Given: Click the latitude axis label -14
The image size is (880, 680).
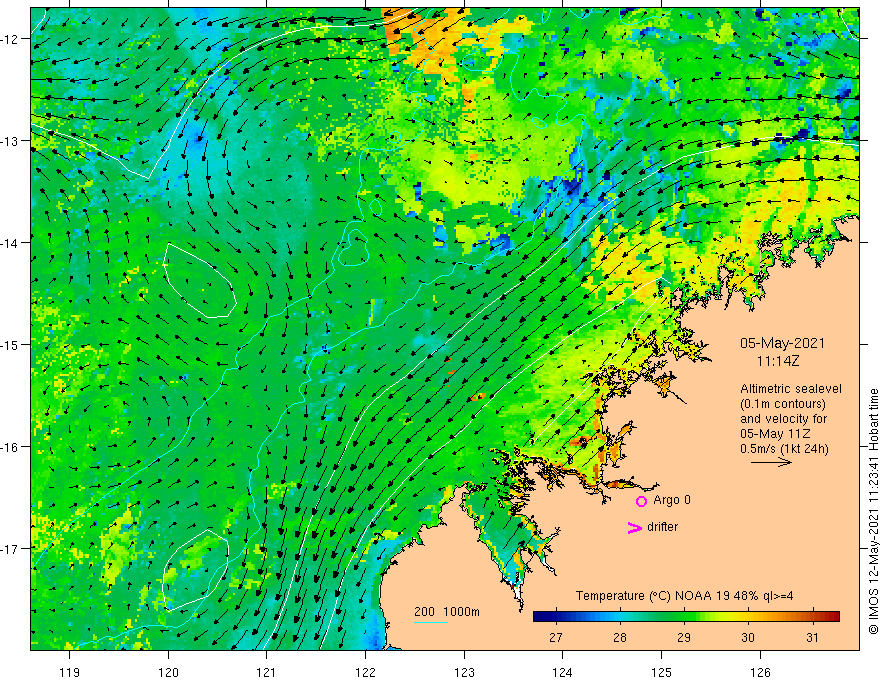Looking at the screenshot, I should (11, 243).
